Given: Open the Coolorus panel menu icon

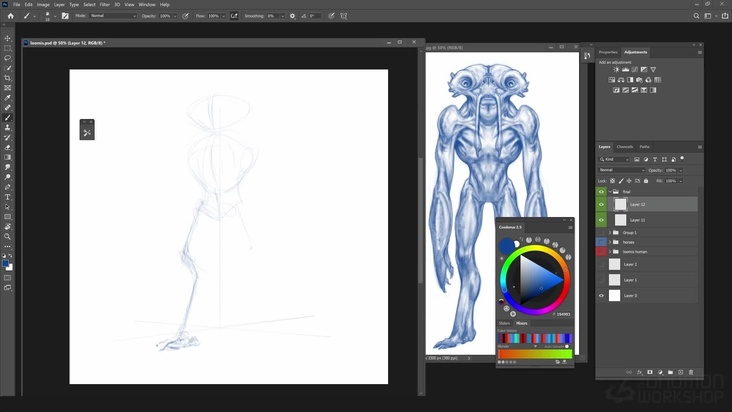Looking at the screenshot, I should pyautogui.click(x=570, y=227).
